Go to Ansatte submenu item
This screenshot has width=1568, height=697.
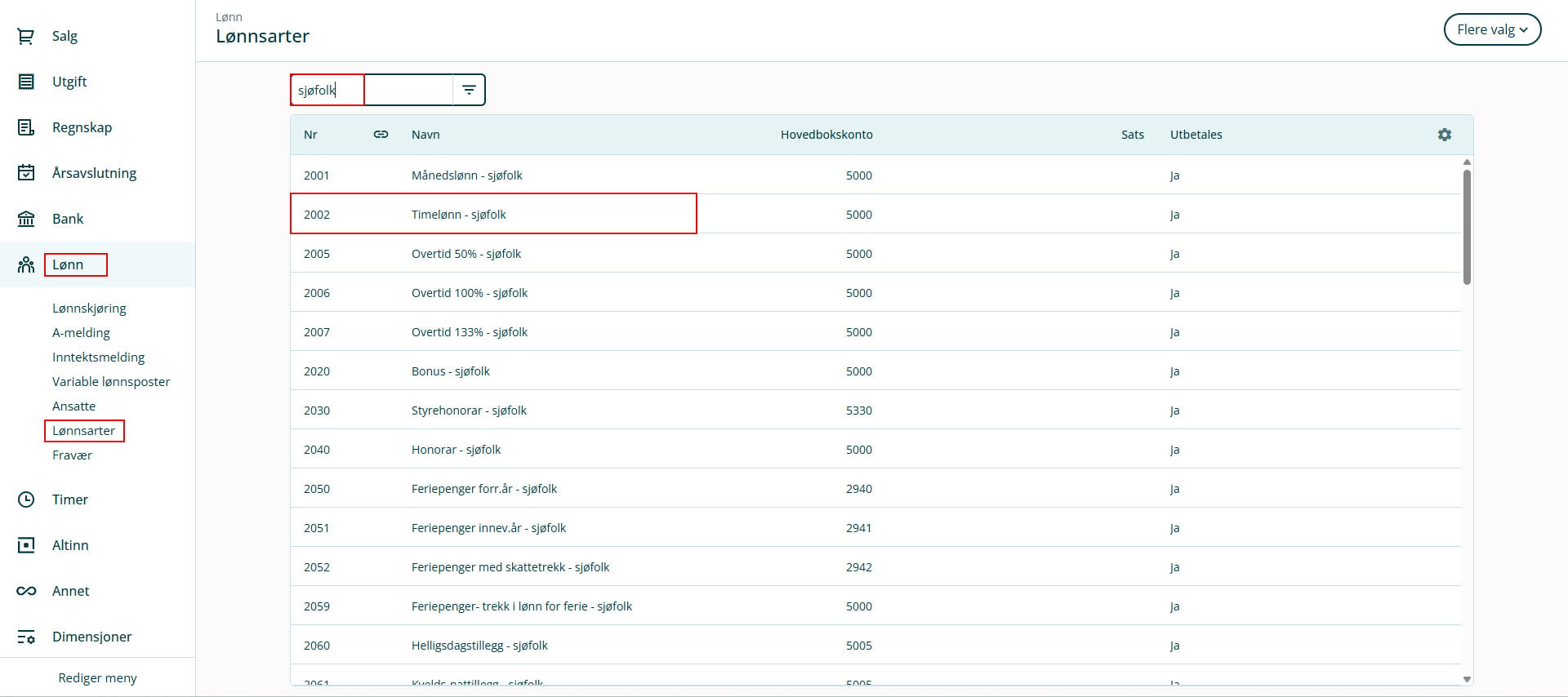pyautogui.click(x=73, y=406)
